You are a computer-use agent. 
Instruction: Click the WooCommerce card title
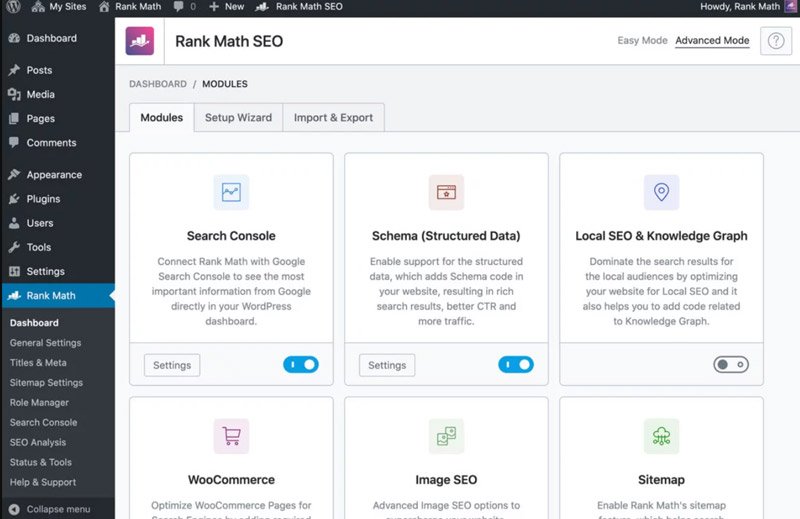coord(231,480)
